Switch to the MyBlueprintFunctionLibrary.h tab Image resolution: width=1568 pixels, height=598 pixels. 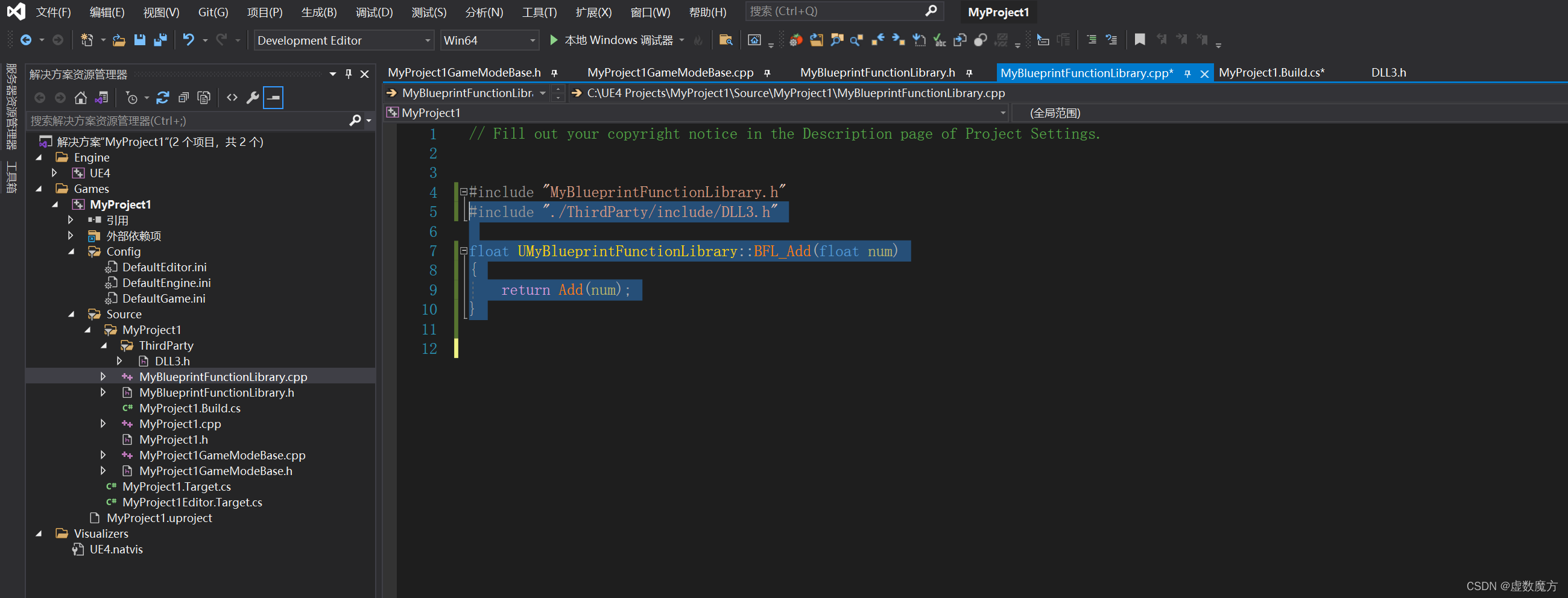[877, 72]
